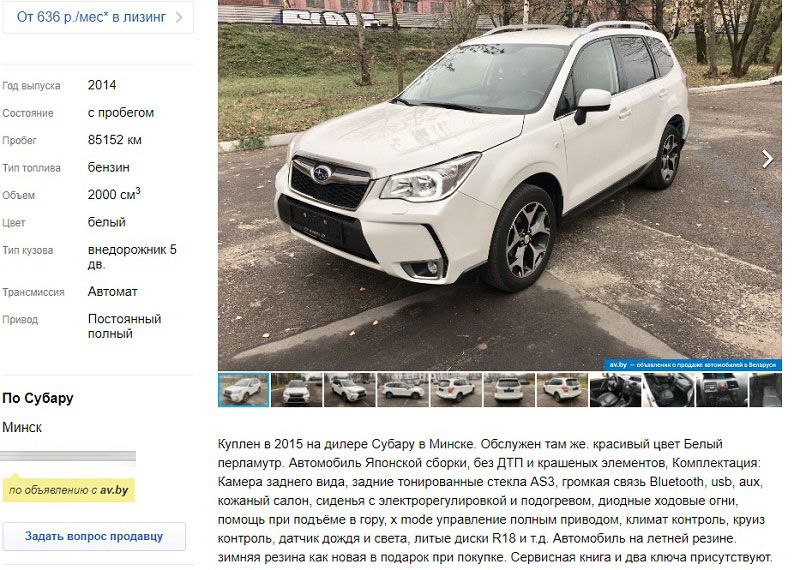Select seventh thumbnail rear quarter photo
This screenshot has width=800, height=570.
562,390
